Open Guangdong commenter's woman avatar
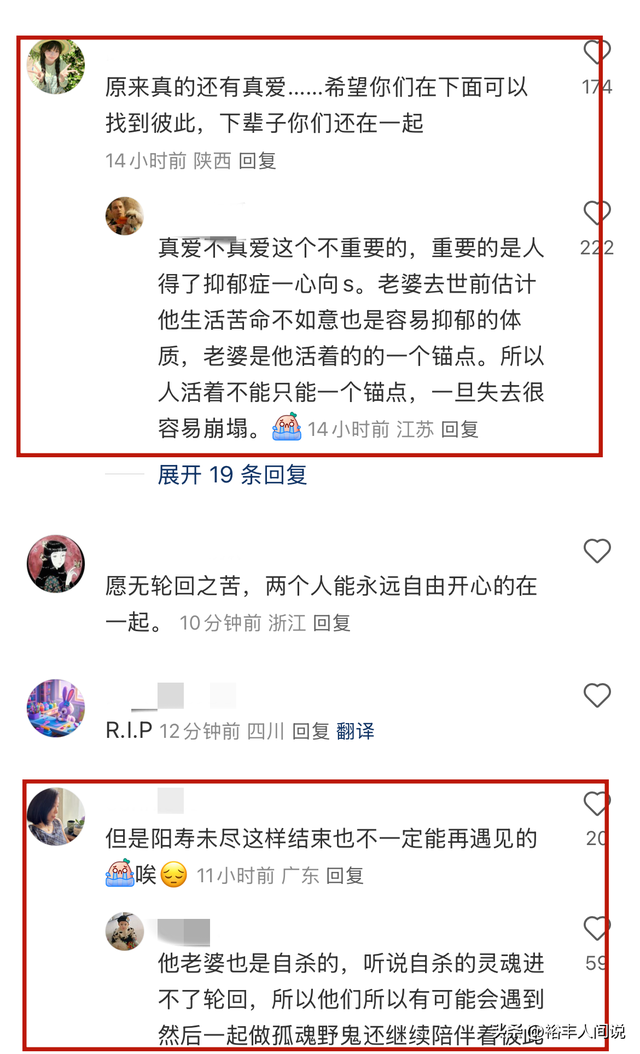Screen dimensions: 640x1054 (x=56, y=816)
